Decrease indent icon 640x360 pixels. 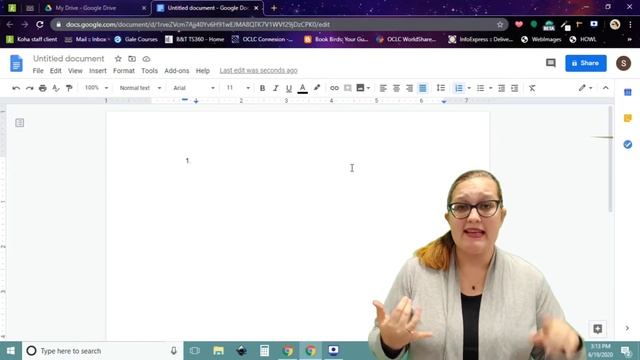(502, 88)
